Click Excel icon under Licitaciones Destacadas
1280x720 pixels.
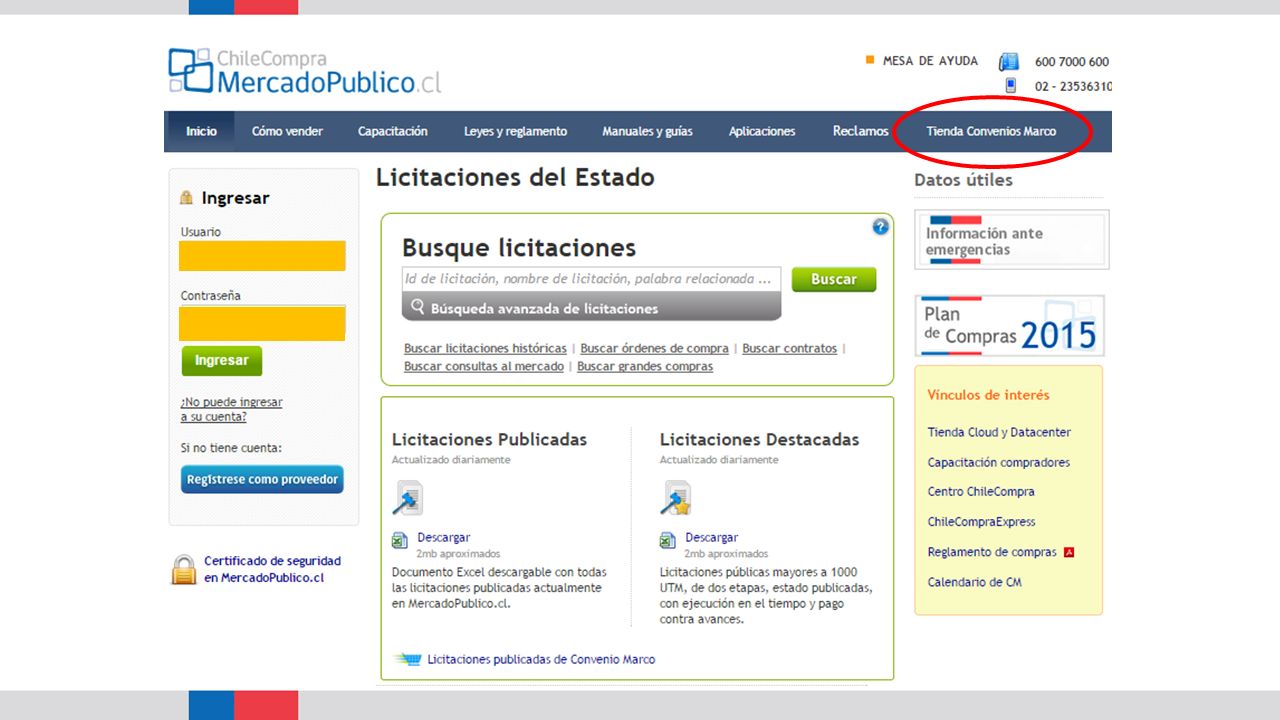pos(668,541)
